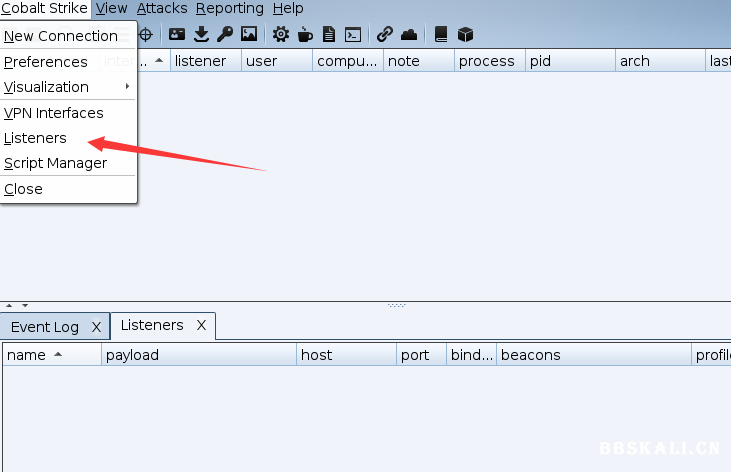Click the panel divider collapse arrows
The image size is (731, 472).
coord(16,305)
